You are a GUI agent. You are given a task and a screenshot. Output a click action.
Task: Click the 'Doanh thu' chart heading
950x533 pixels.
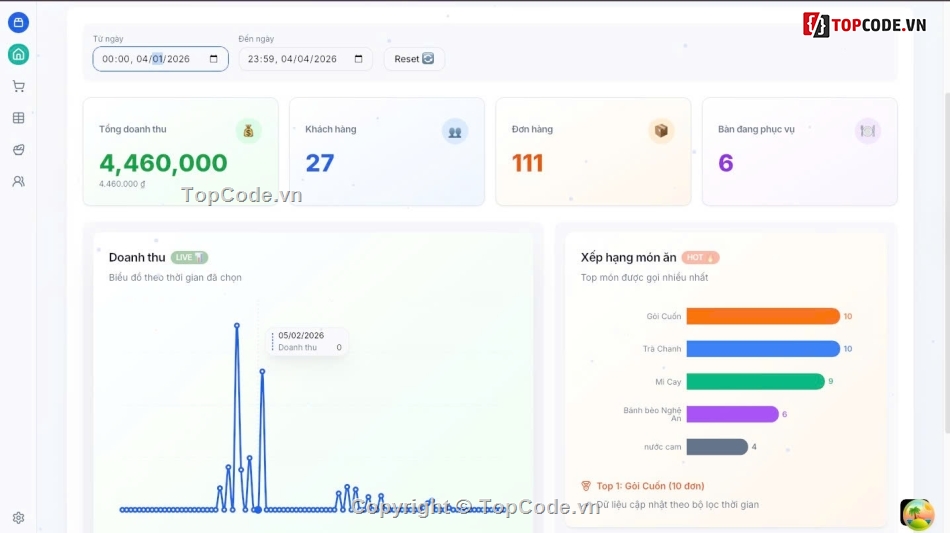point(137,257)
